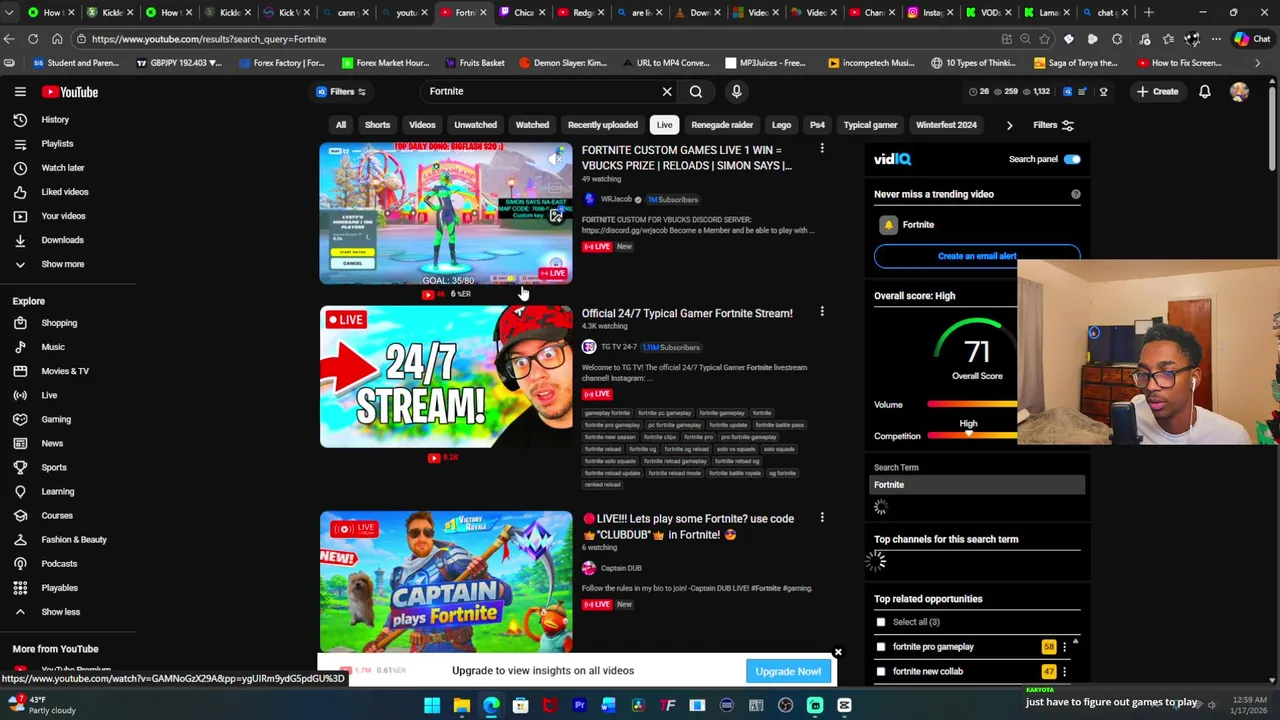Viewport: 1280px width, 720px height.
Task: Collapse the Explore list with Show less
Action: [60, 612]
